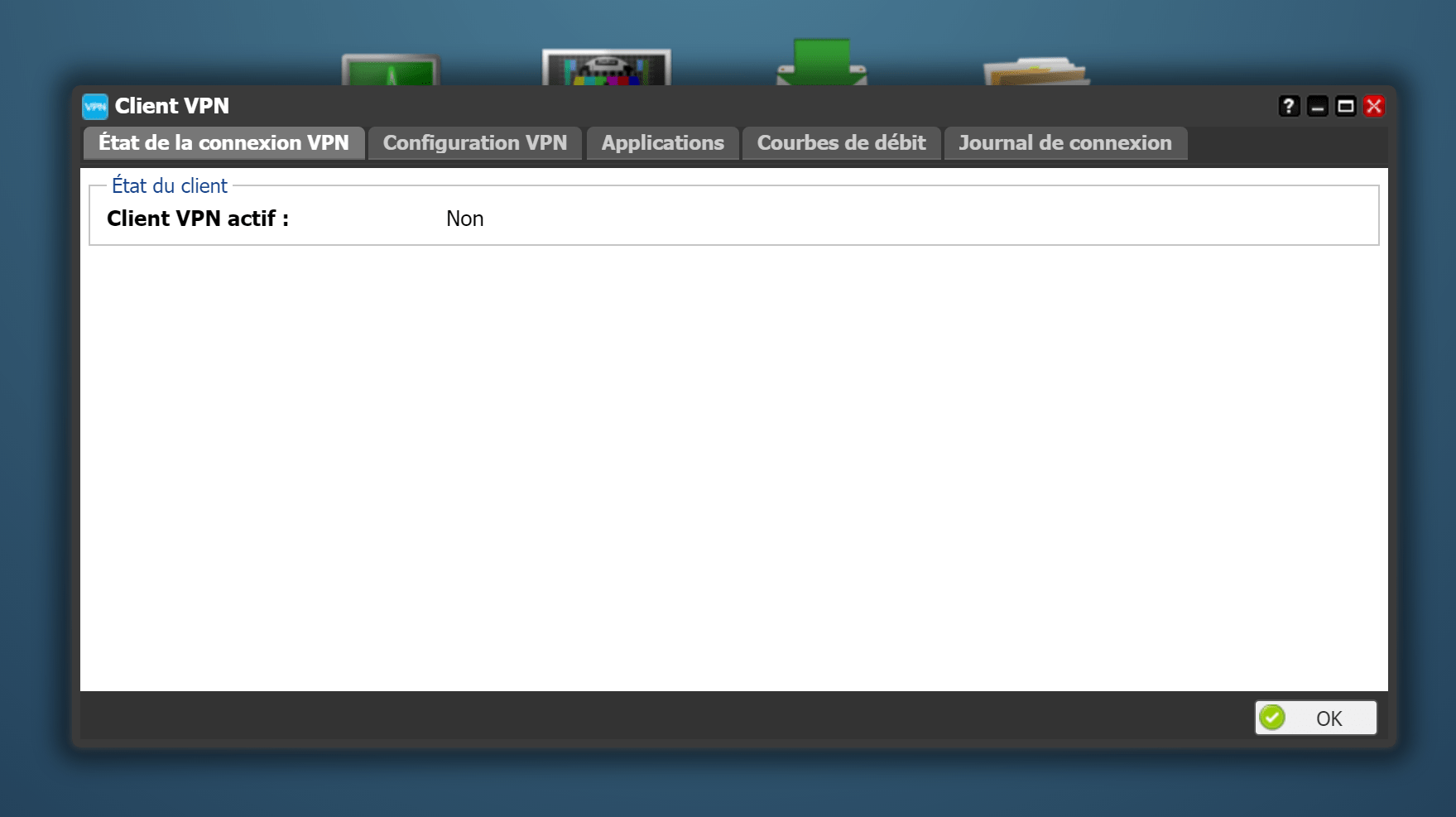Close the Client VPN window
The width and height of the screenshot is (1456, 817).
[1374, 106]
